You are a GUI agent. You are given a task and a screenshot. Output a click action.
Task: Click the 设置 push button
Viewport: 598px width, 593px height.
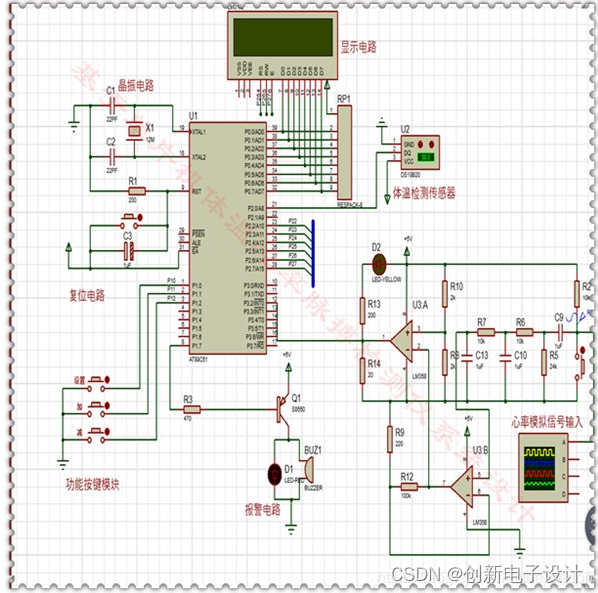98,384
